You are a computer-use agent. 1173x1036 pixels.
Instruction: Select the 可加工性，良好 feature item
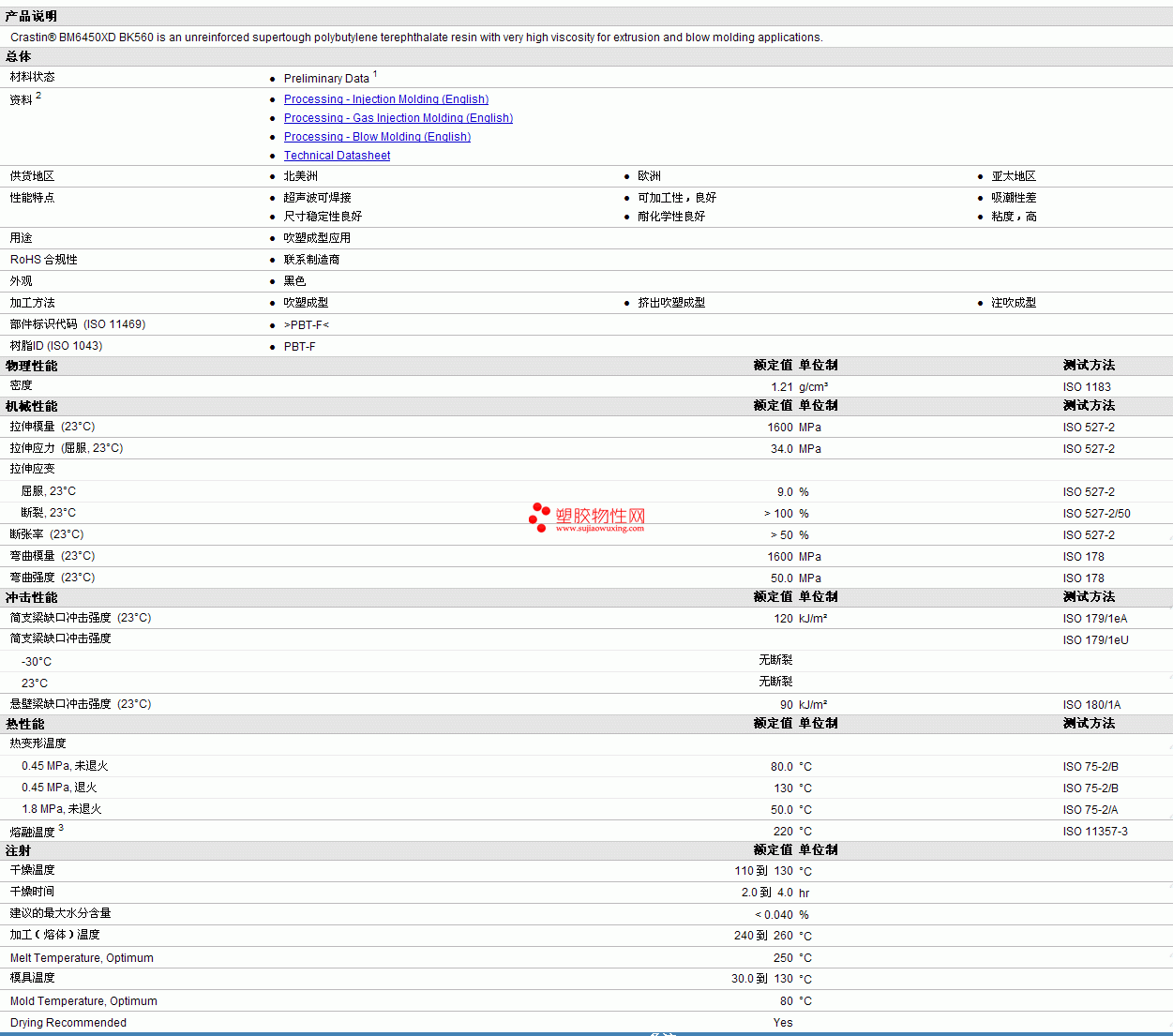(x=677, y=198)
